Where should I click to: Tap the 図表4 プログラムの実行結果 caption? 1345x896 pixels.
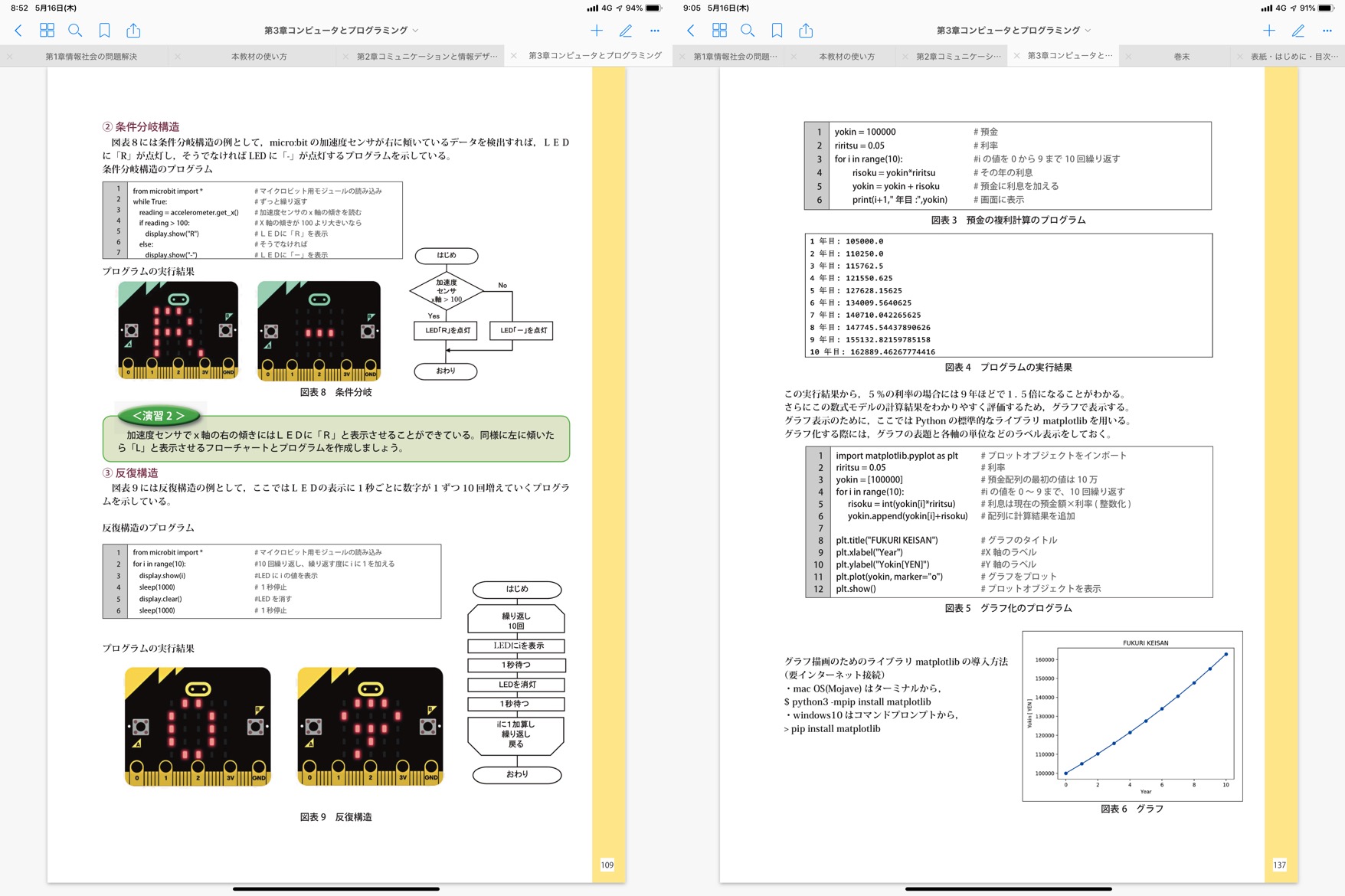(x=1008, y=368)
